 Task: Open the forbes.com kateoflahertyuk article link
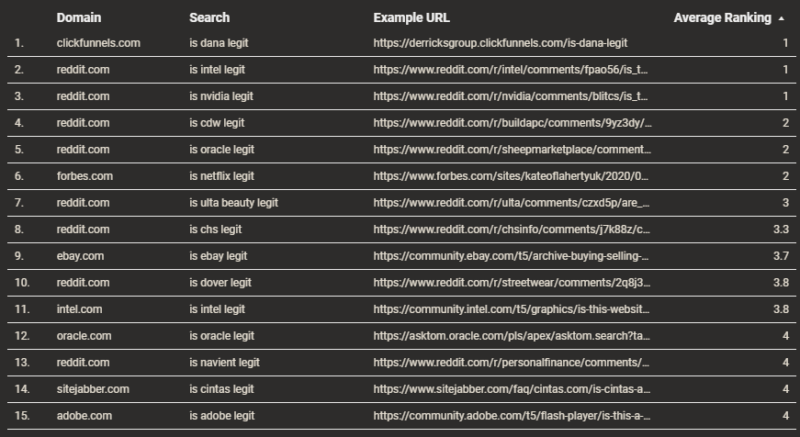pyautogui.click(x=512, y=176)
